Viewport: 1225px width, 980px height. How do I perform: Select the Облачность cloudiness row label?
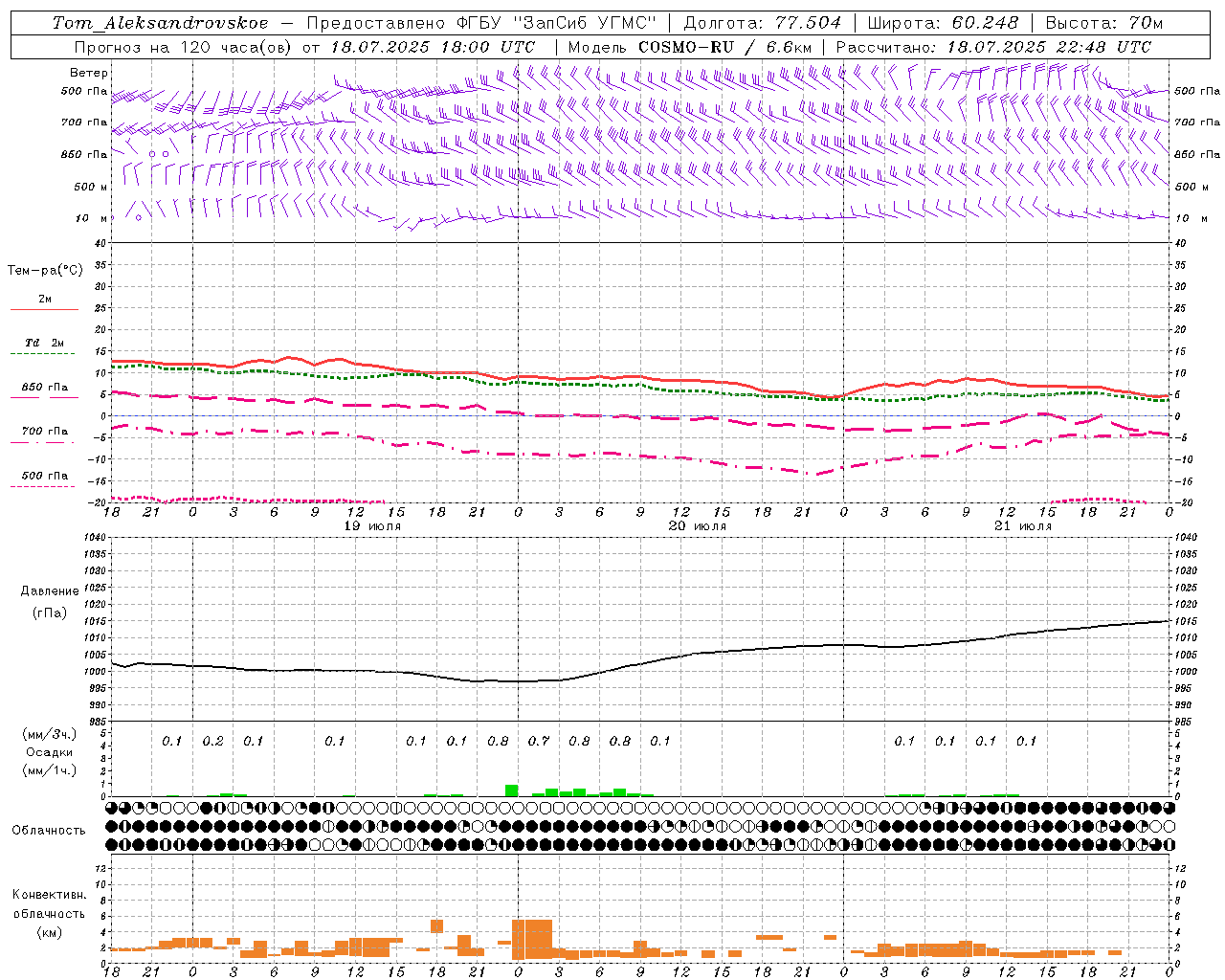pos(49,831)
